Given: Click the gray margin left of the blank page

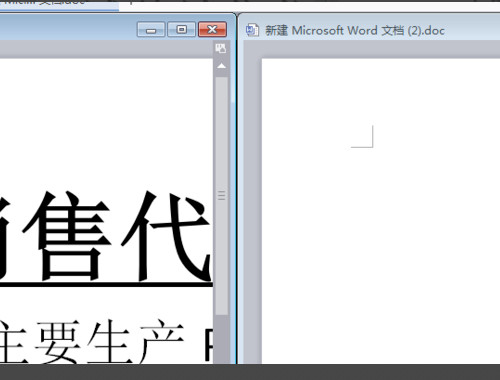Looking at the screenshot, I should pos(253,210).
